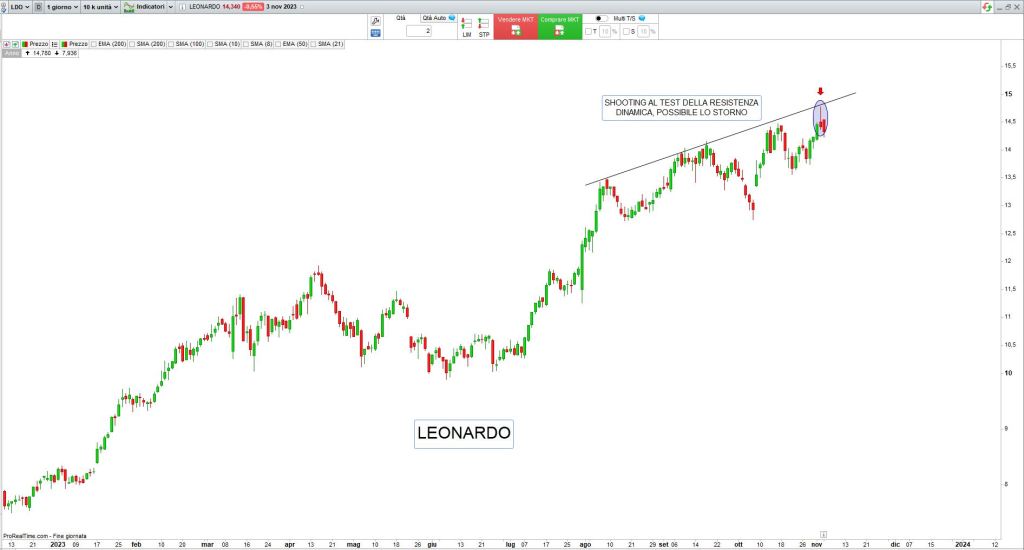Enable the SMA (10) checkbox
The height and width of the screenshot is (550, 1024).
[210, 44]
